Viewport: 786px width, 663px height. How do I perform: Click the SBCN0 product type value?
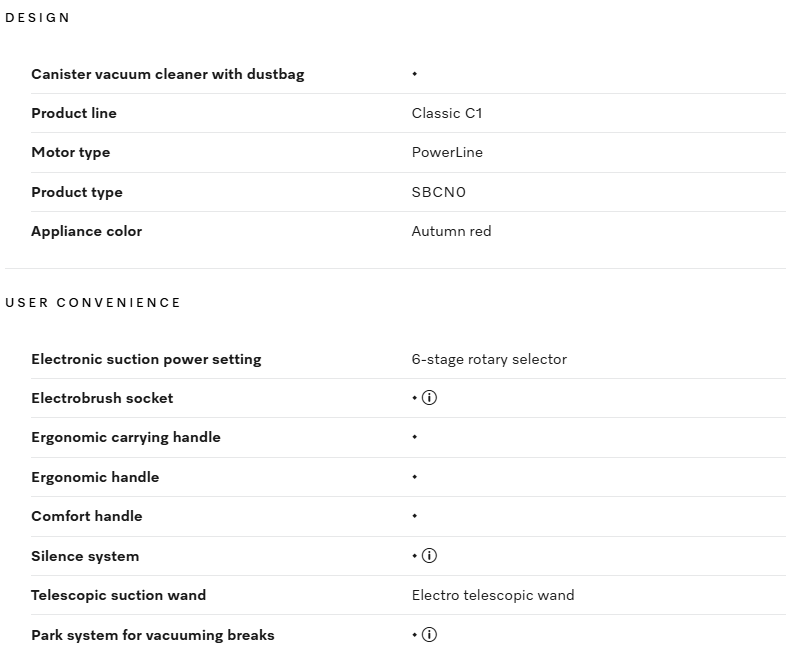439,192
